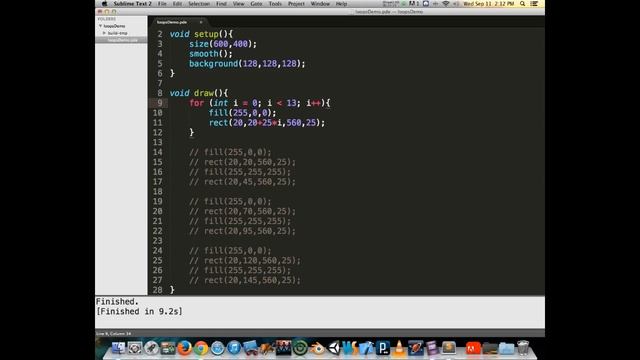Image resolution: width=640 pixels, height=360 pixels.
Task: Click 'fill(255,0,0);' on line 10
Action: pos(242,113)
